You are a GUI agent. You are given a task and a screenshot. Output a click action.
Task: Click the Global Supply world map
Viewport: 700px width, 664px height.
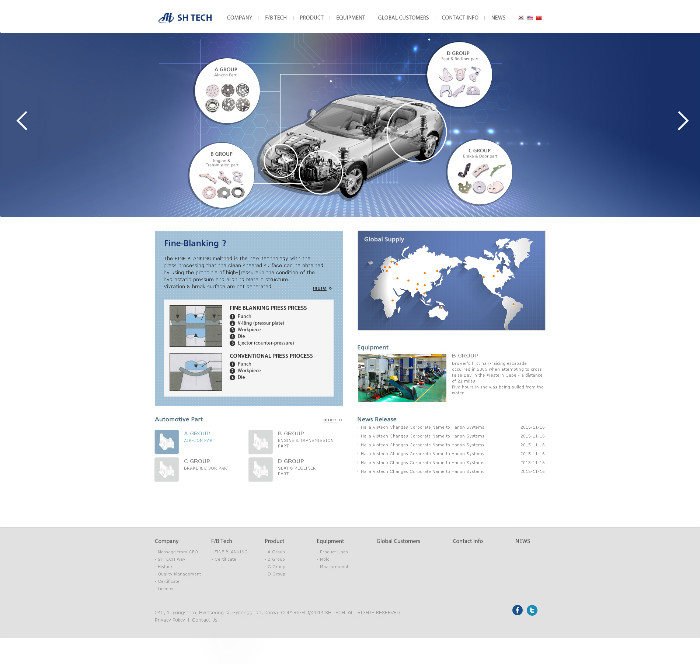[451, 281]
